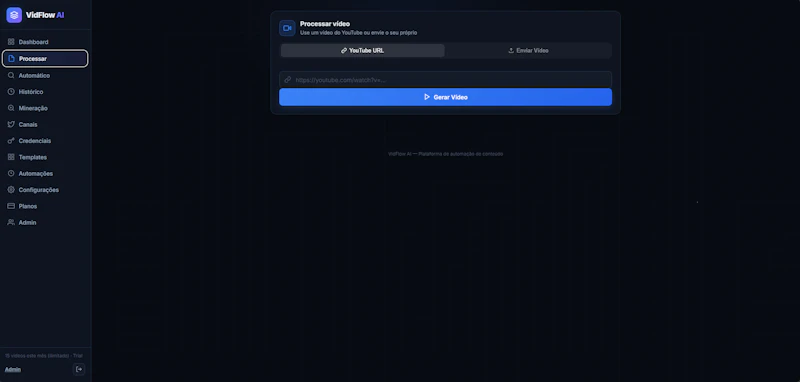
Task: Open Credenciais in sidebar
Action: coord(45,141)
